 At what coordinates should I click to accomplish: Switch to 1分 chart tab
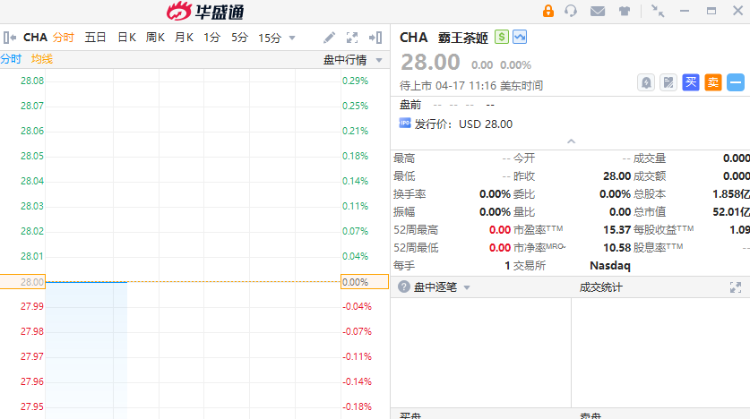[211, 37]
